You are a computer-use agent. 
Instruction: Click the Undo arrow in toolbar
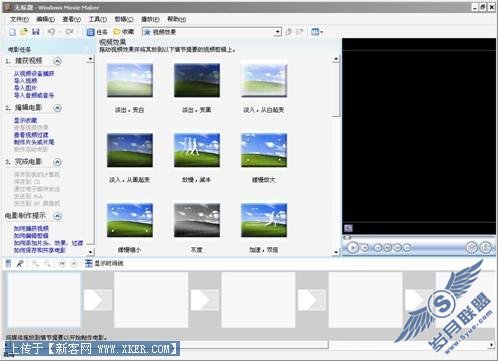pyautogui.click(x=51, y=32)
